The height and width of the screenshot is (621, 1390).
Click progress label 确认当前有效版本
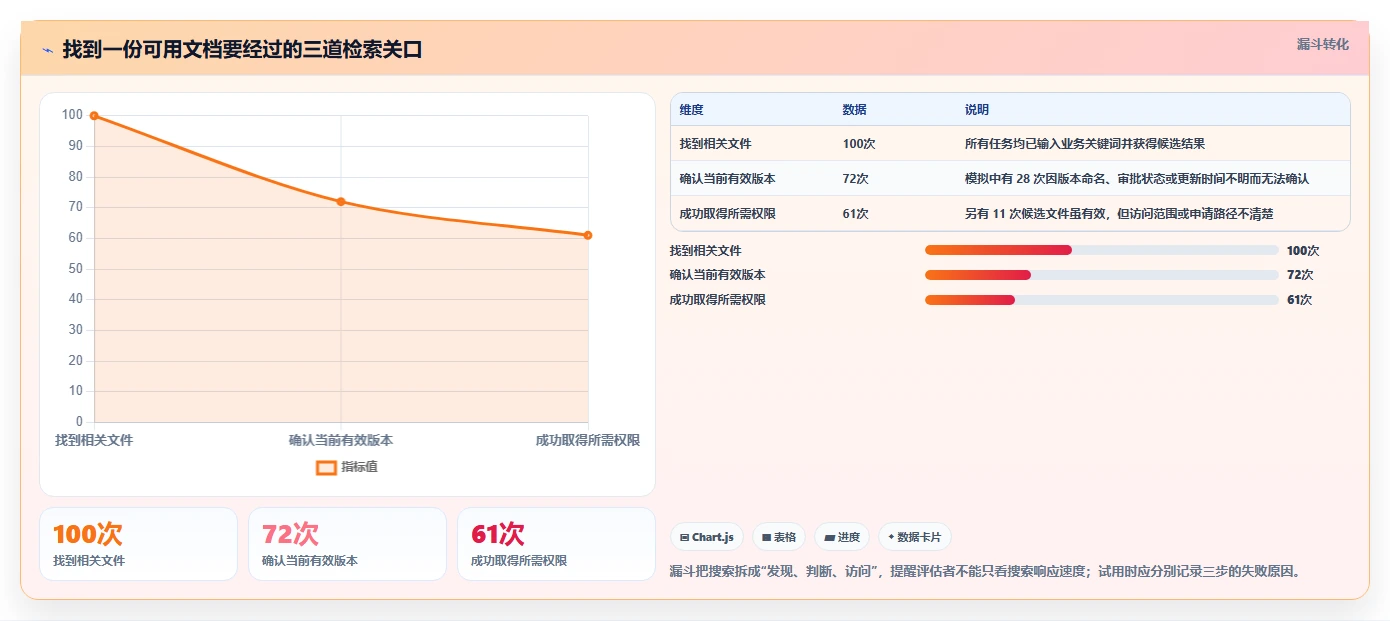click(718, 275)
